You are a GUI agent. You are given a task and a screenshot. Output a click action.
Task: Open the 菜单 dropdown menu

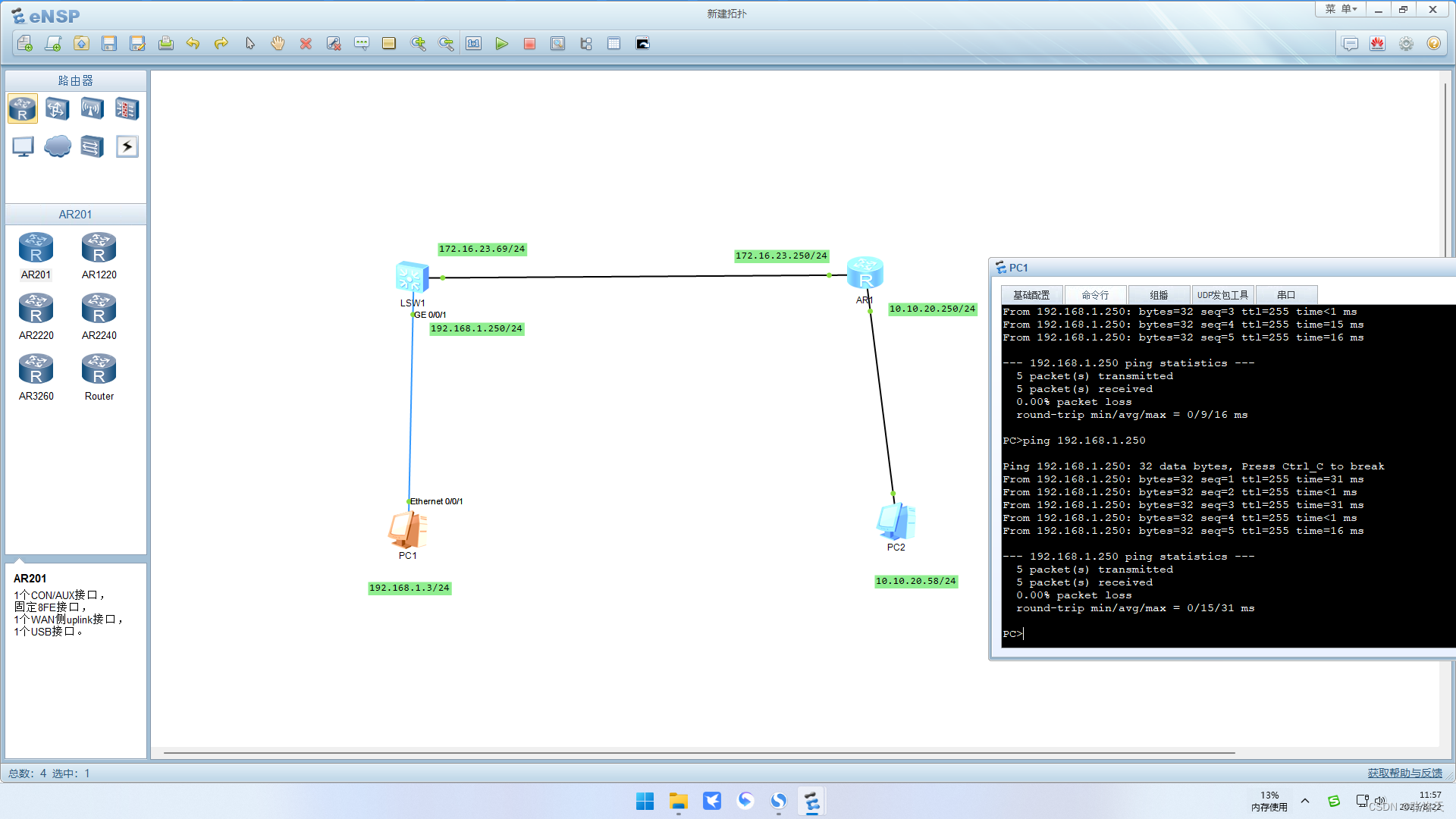tap(1340, 9)
